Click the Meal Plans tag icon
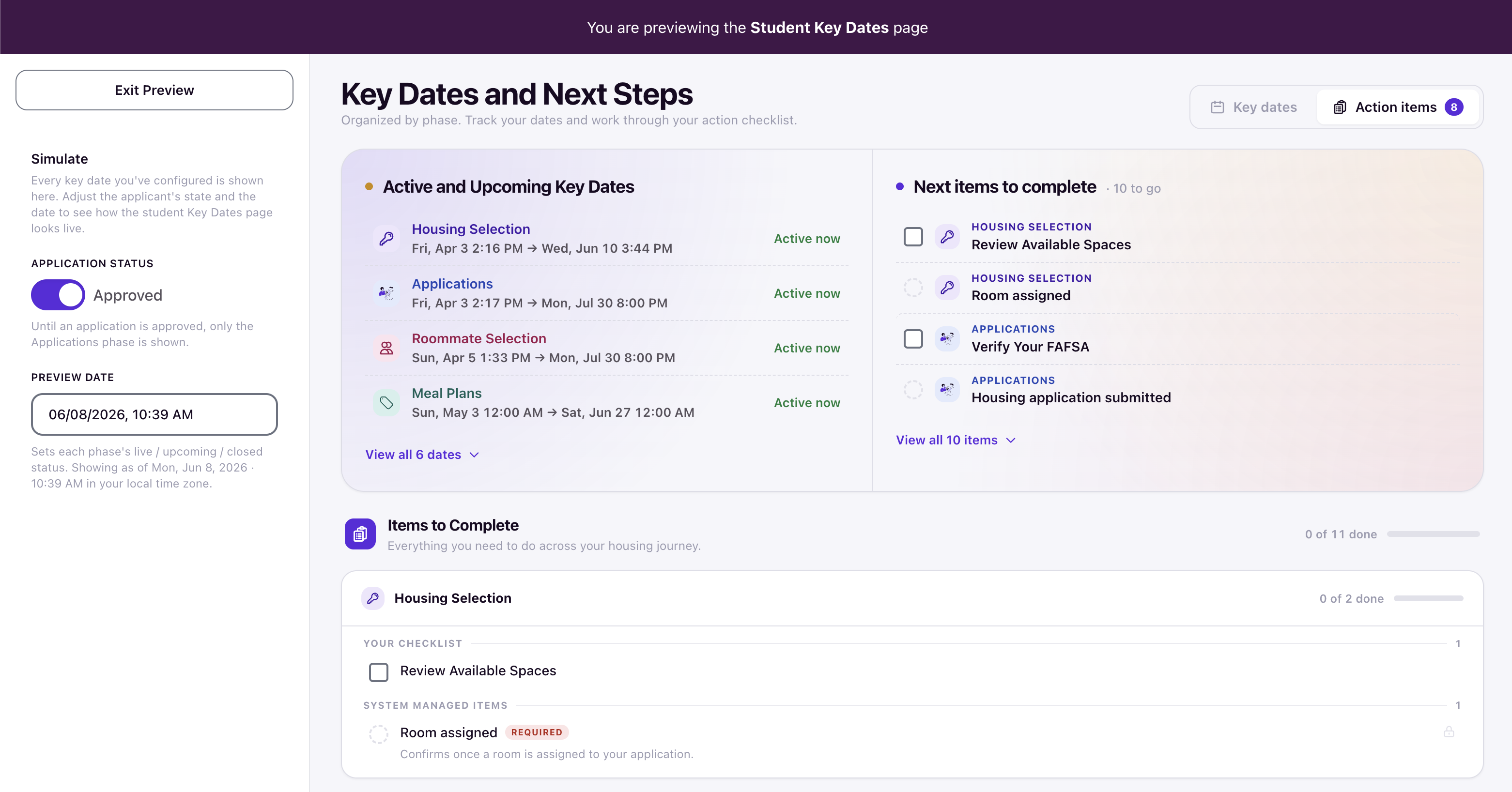This screenshot has width=1512, height=792. [x=386, y=402]
